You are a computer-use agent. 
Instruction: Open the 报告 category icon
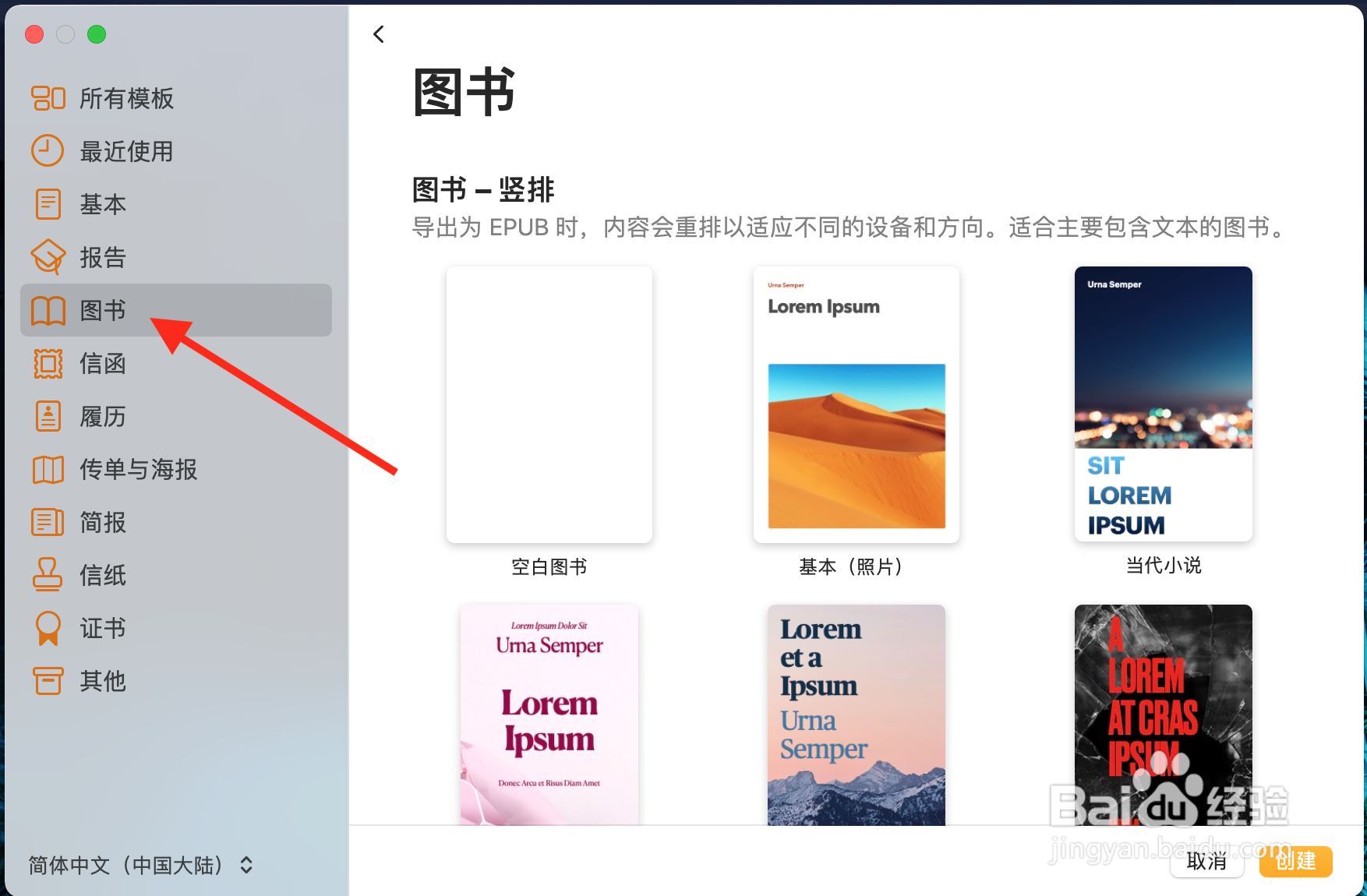tap(47, 257)
